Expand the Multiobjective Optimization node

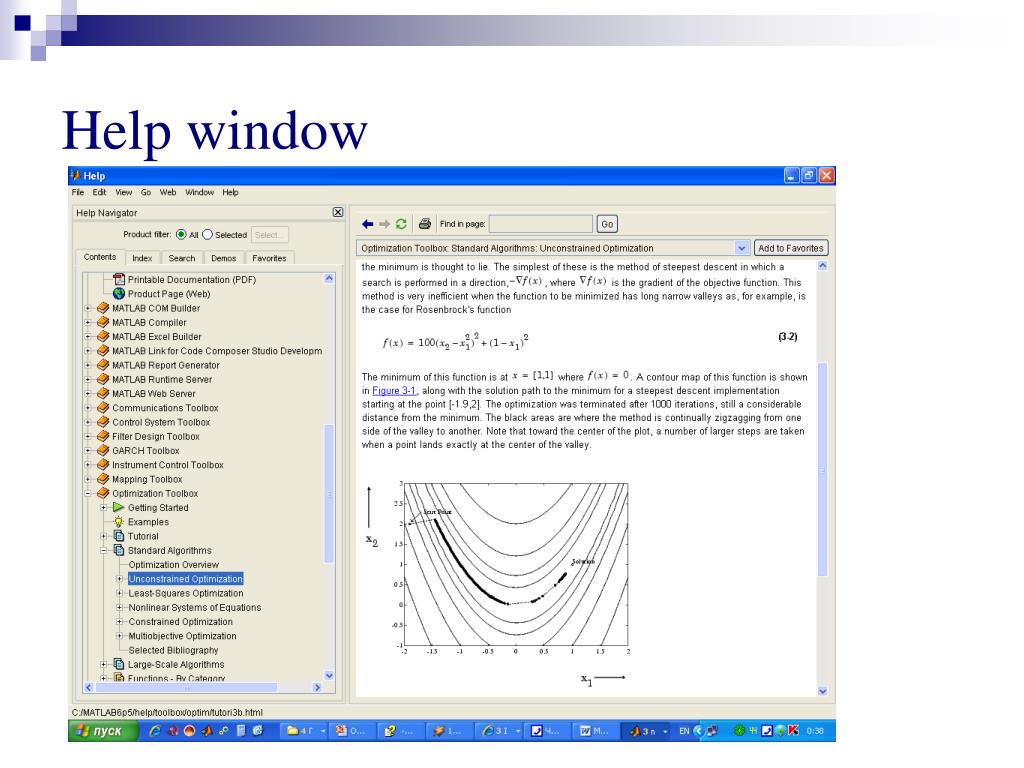click(120, 636)
